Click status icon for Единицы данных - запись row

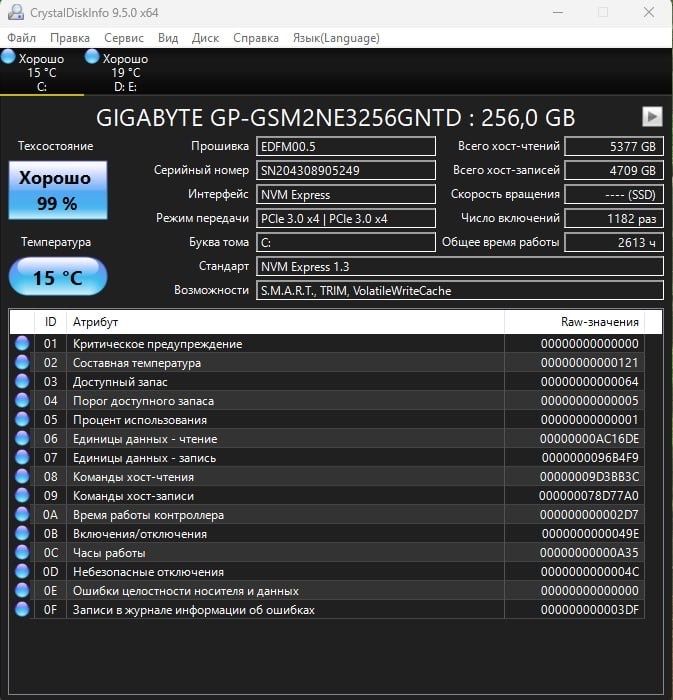[x=22, y=457]
